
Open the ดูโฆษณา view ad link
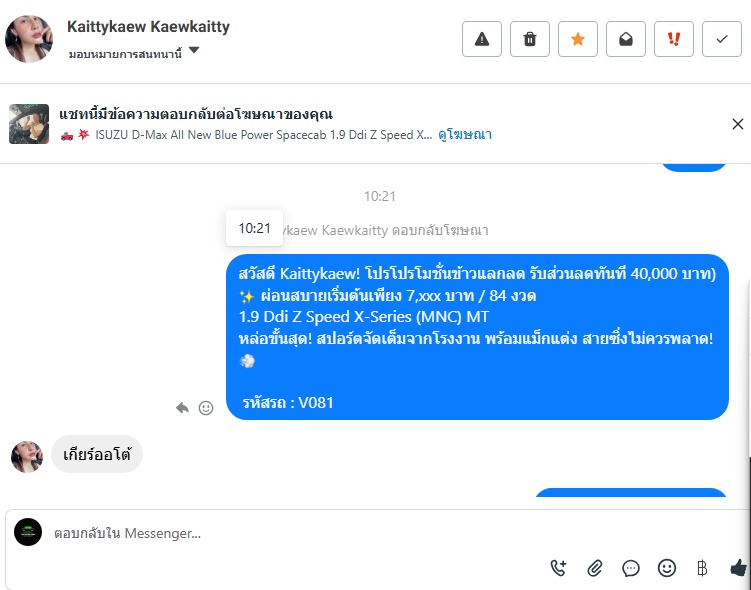465,135
